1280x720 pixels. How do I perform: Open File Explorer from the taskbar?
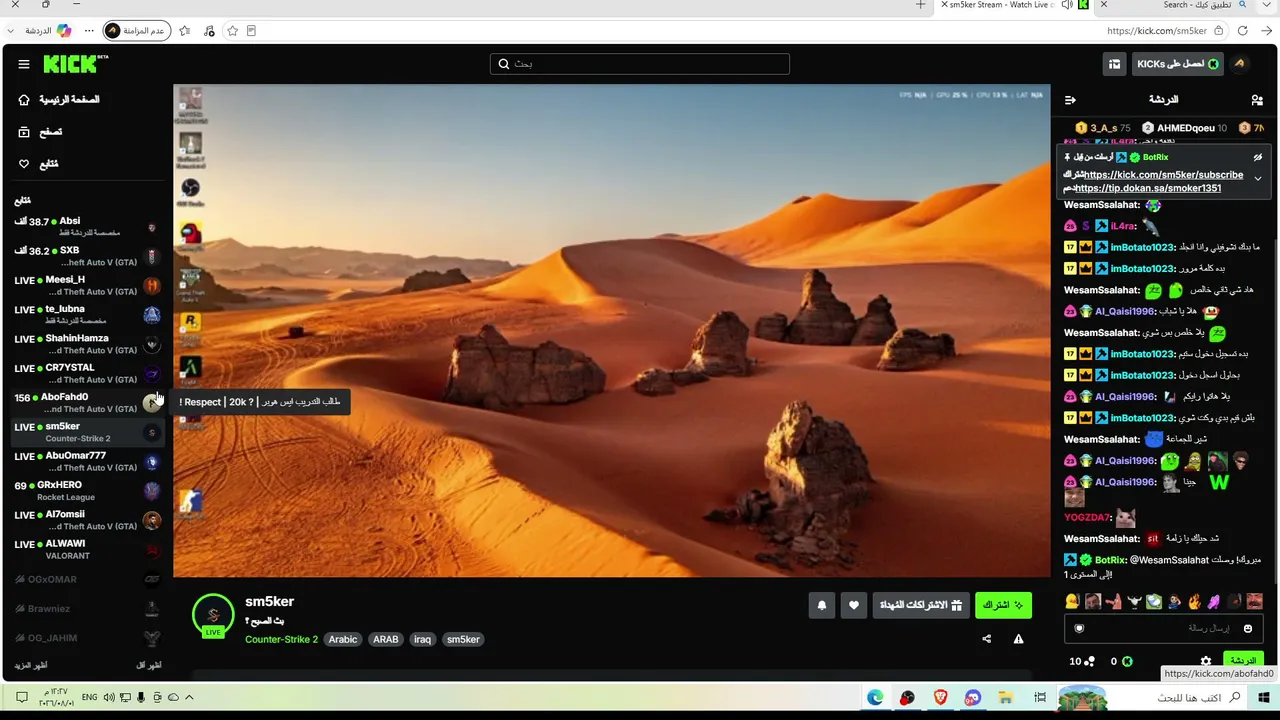pos(1006,697)
